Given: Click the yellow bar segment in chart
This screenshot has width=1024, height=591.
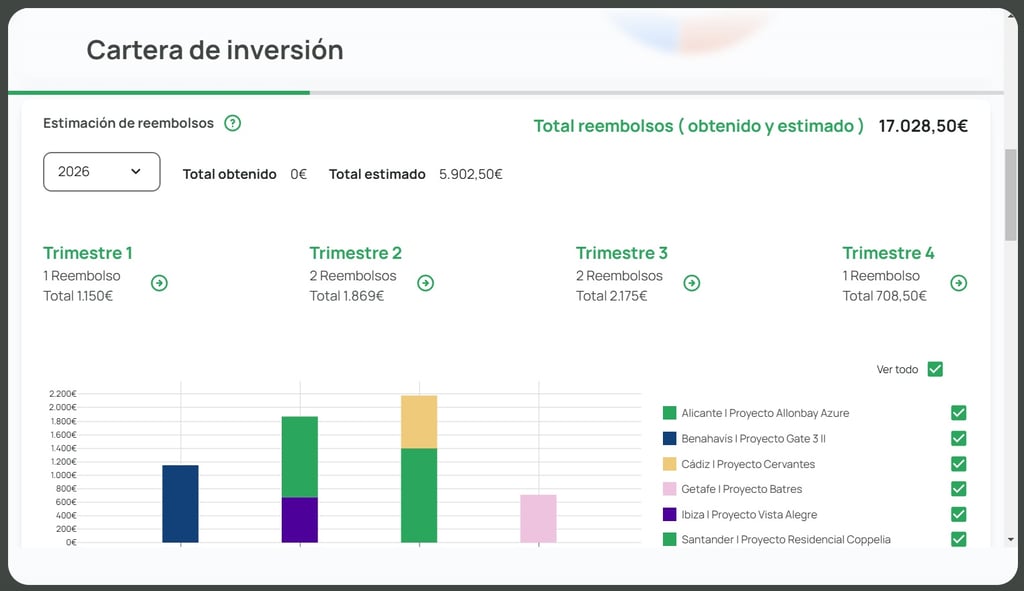Looking at the screenshot, I should tap(419, 422).
